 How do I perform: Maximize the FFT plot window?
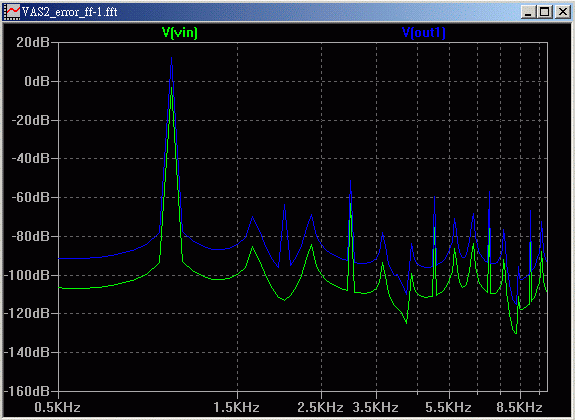[545, 12]
